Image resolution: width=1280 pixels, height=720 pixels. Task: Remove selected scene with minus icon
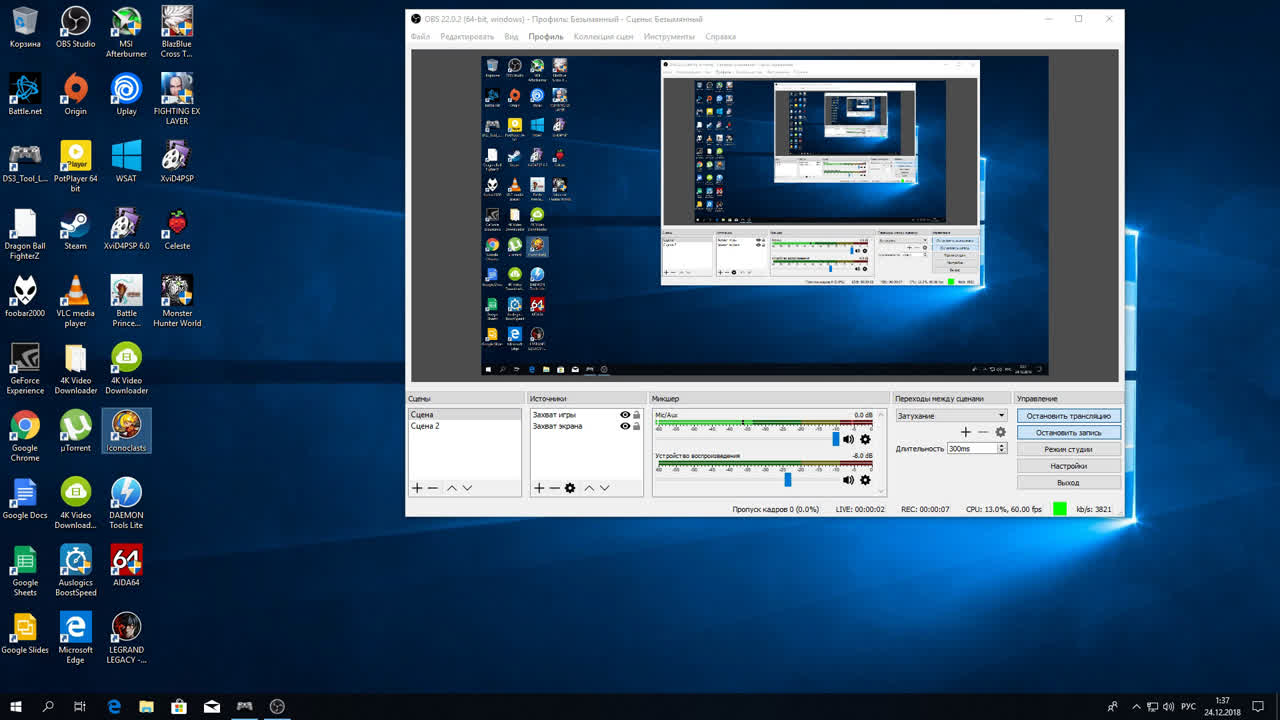click(433, 488)
